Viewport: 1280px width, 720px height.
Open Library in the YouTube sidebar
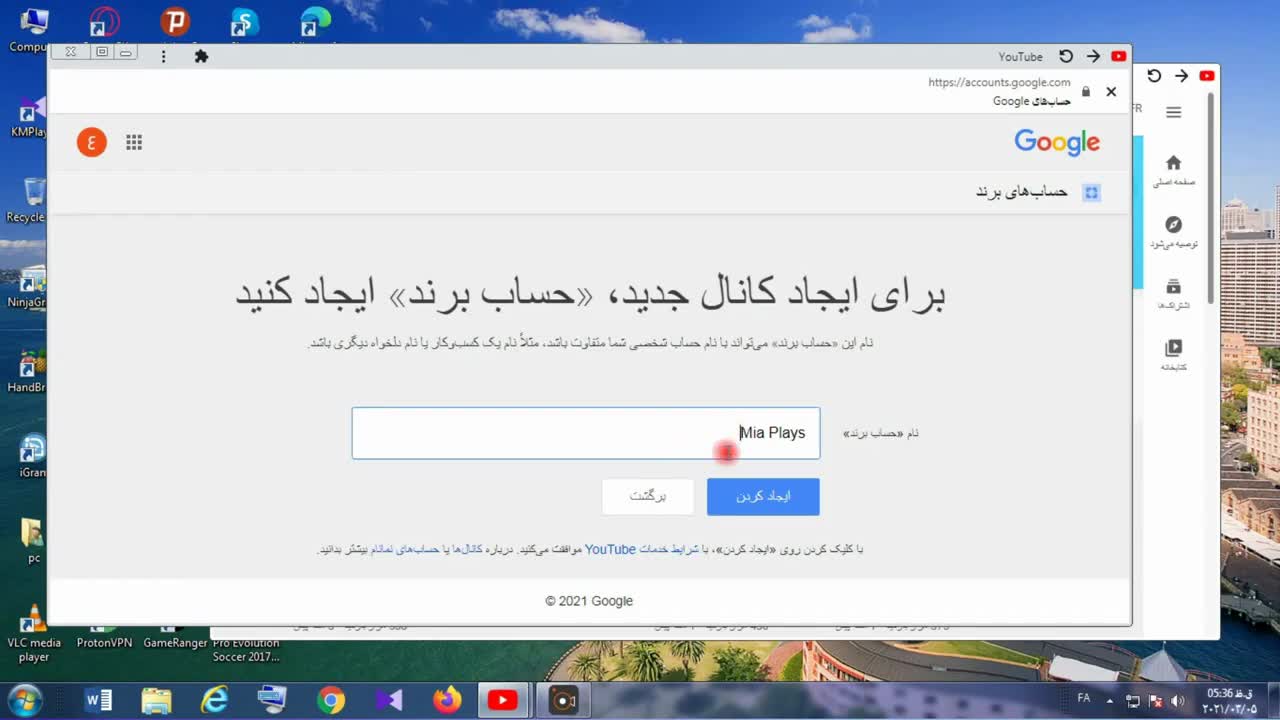1173,354
